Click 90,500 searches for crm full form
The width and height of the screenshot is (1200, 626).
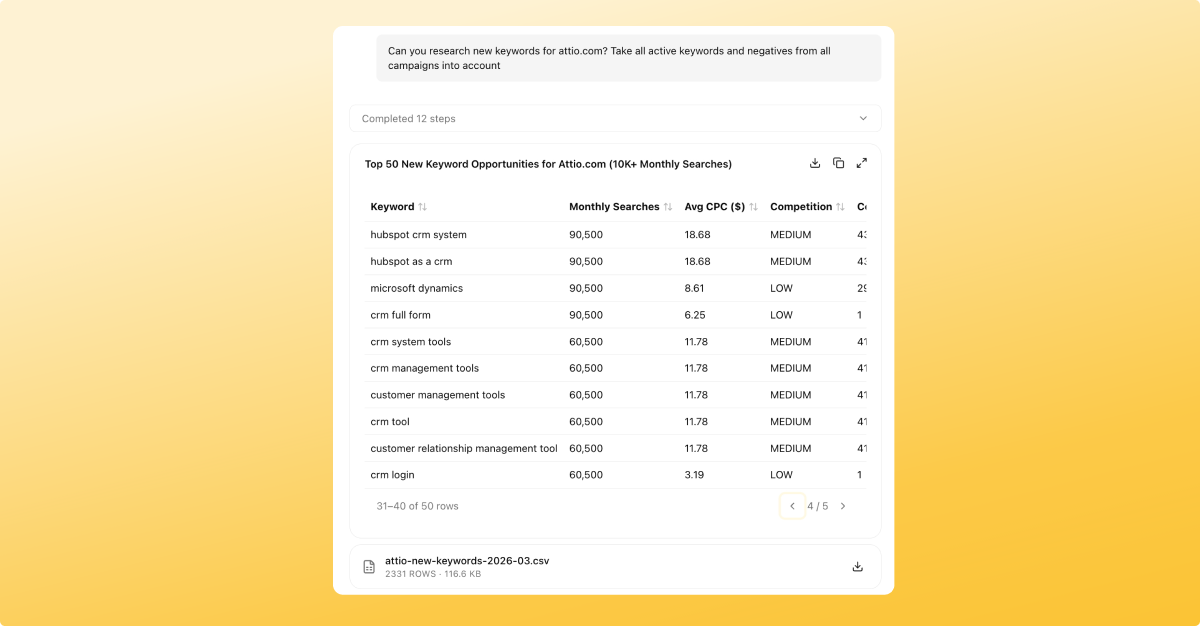tap(586, 315)
